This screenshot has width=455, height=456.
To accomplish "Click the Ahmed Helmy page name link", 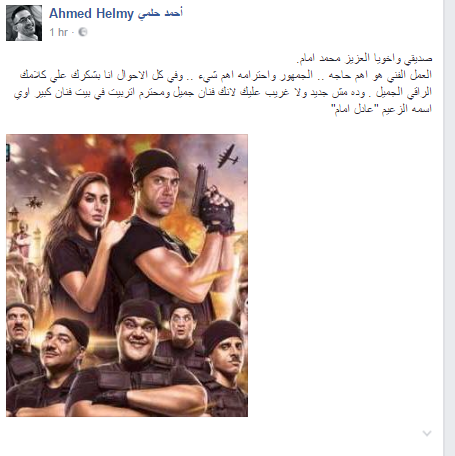I will pyautogui.click(x=91, y=14).
